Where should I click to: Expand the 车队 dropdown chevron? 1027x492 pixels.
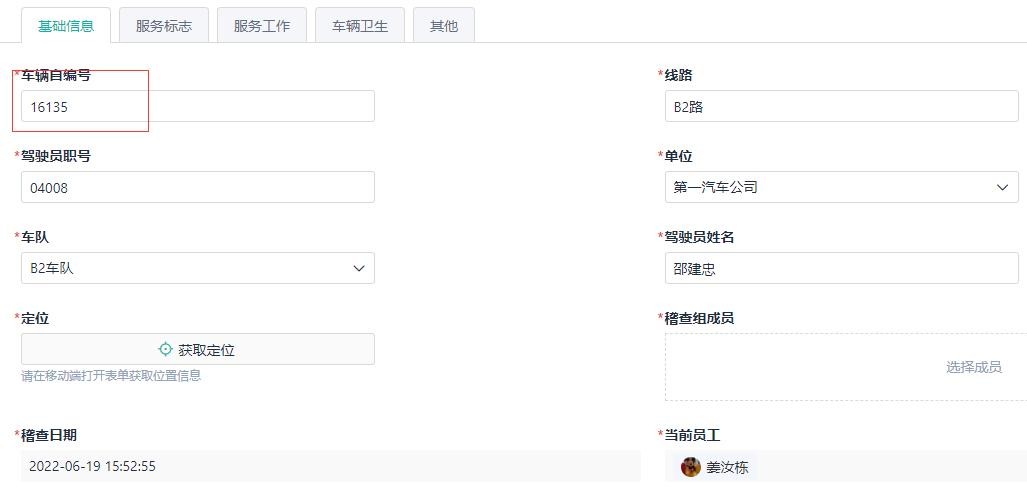359,269
